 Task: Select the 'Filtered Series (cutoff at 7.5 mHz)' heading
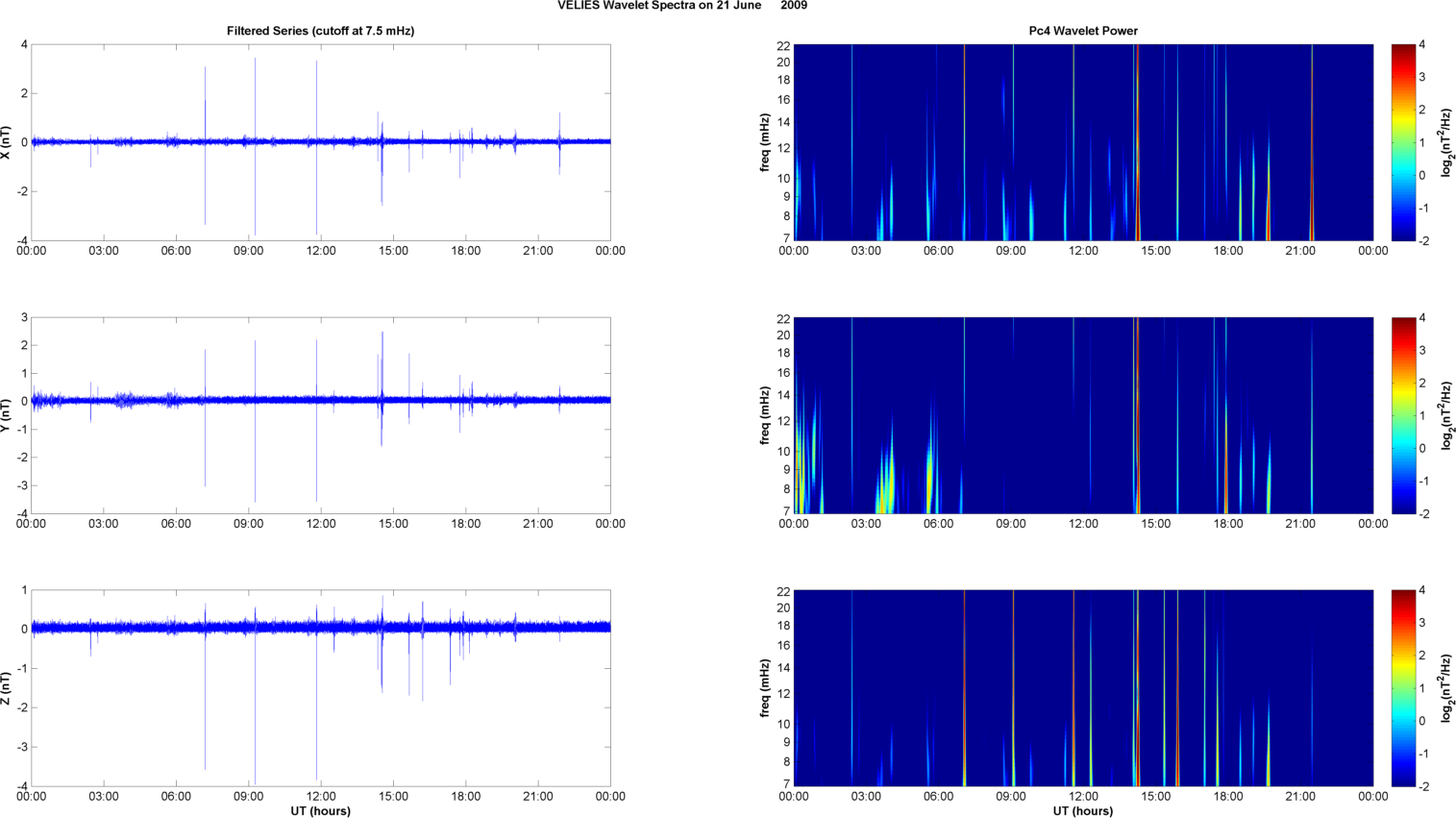[320, 31]
